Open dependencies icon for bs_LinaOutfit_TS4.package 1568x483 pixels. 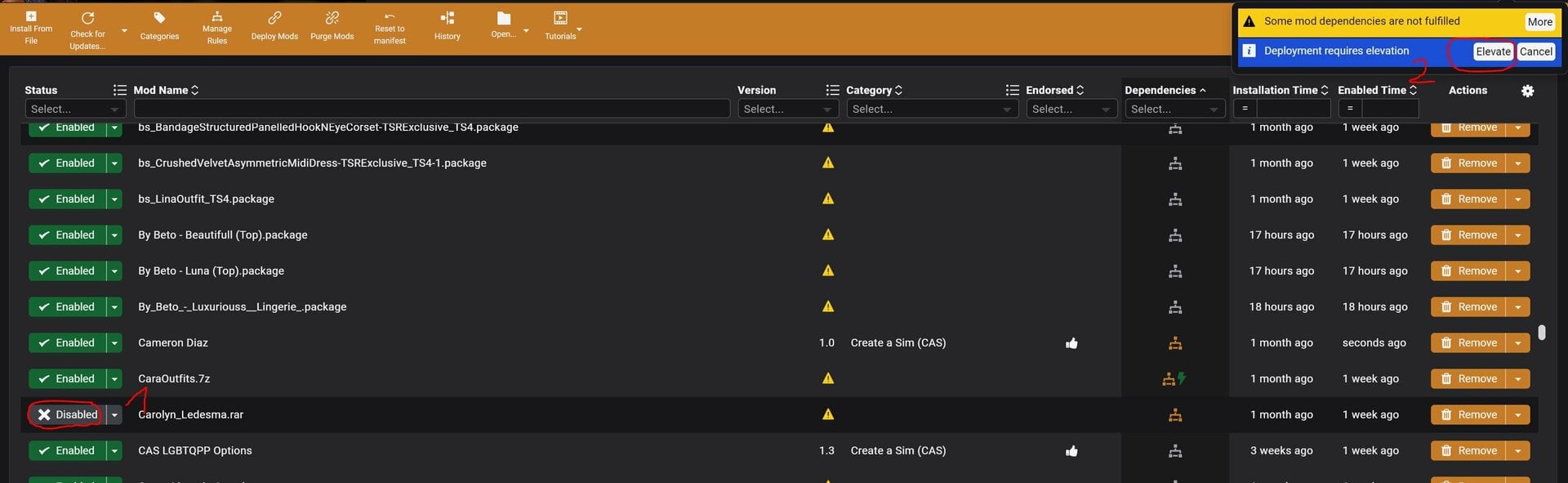(x=1175, y=199)
